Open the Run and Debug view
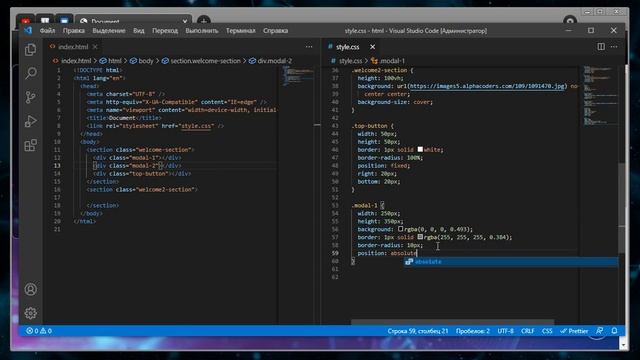The height and width of the screenshot is (360, 640). tap(31, 121)
